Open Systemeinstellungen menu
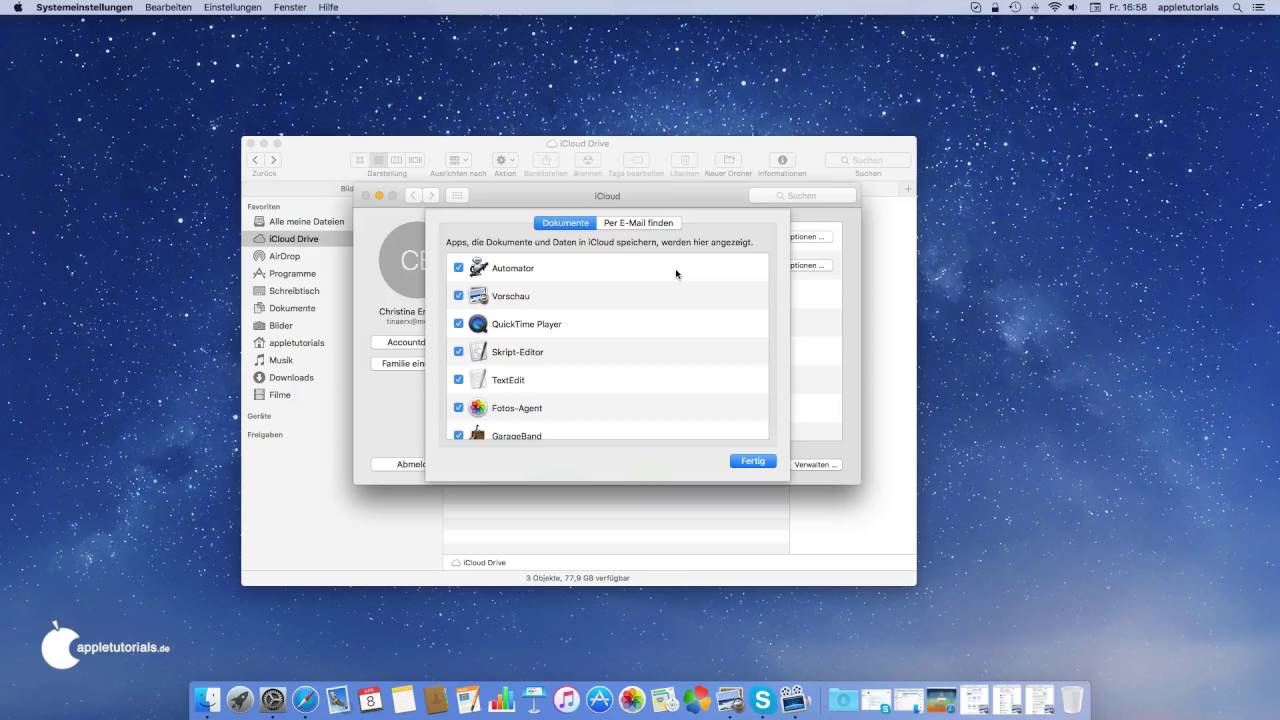The height and width of the screenshot is (720, 1280). 84,7
